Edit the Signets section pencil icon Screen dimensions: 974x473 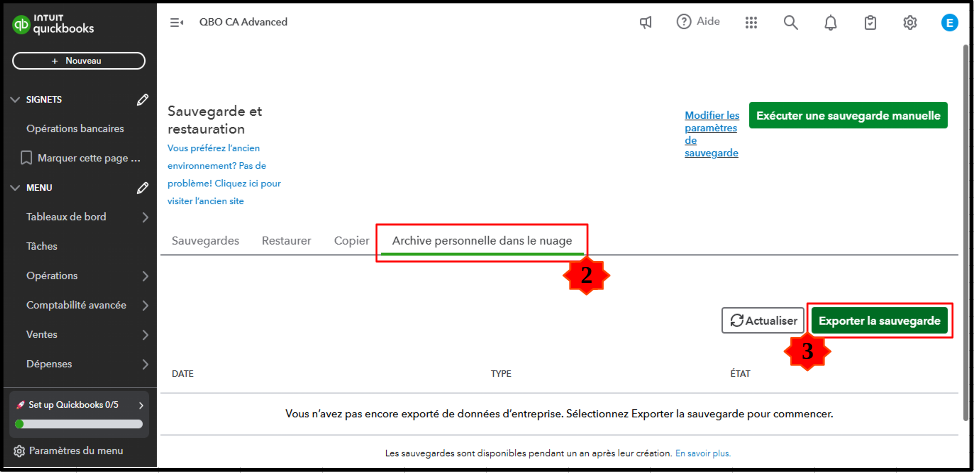coord(143,100)
